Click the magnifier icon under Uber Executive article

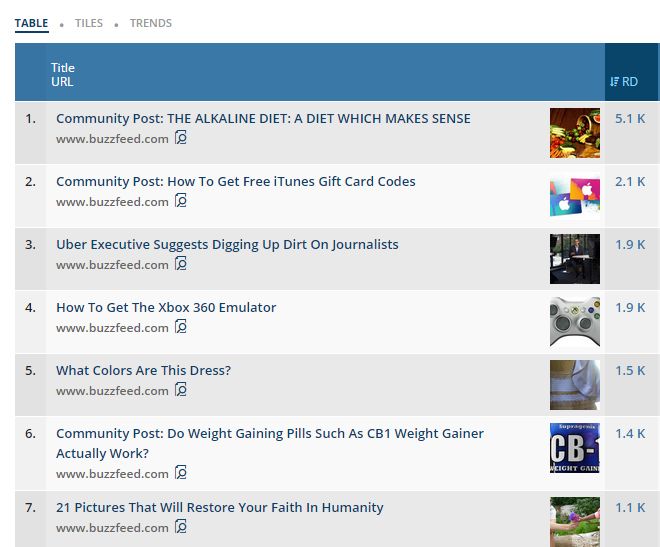(x=181, y=265)
